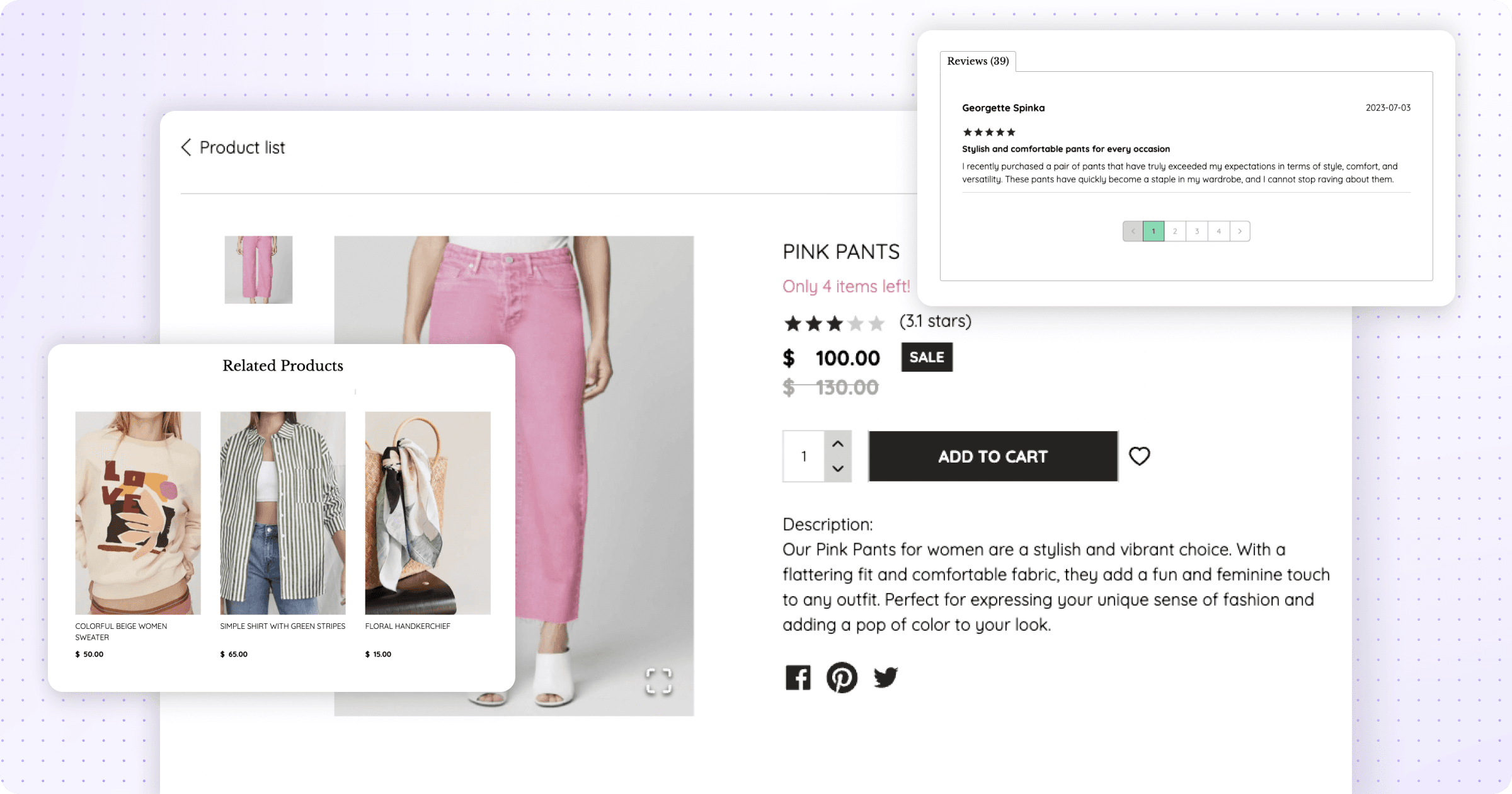This screenshot has width=1512, height=794.
Task: Click the next page arrow in reviews
Action: [1240, 231]
